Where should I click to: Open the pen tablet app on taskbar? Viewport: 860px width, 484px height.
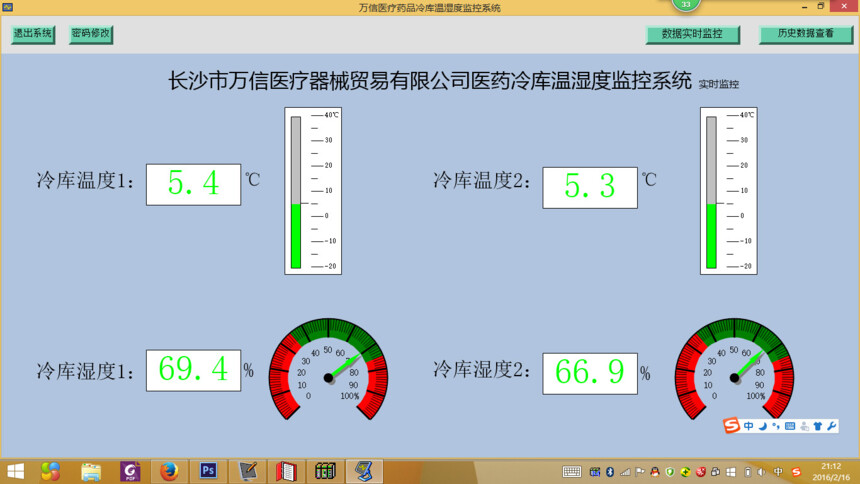(x=247, y=471)
